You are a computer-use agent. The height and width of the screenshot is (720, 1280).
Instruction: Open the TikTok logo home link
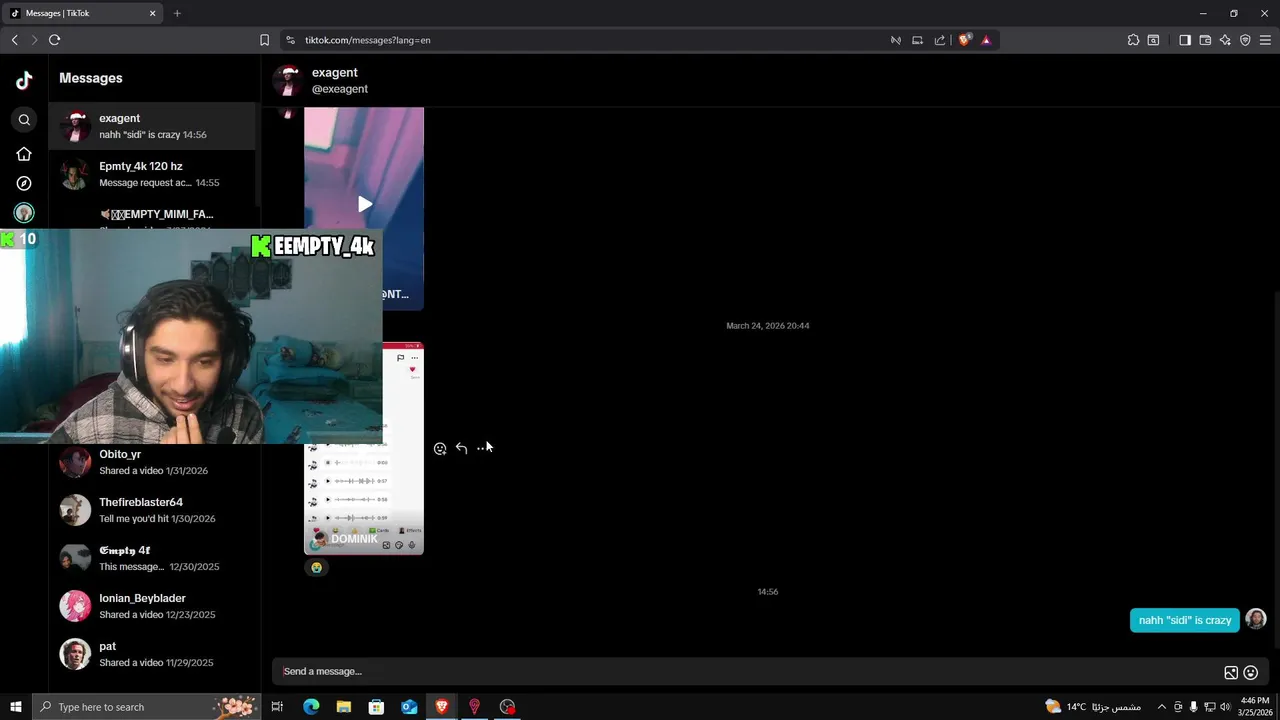pyautogui.click(x=24, y=80)
